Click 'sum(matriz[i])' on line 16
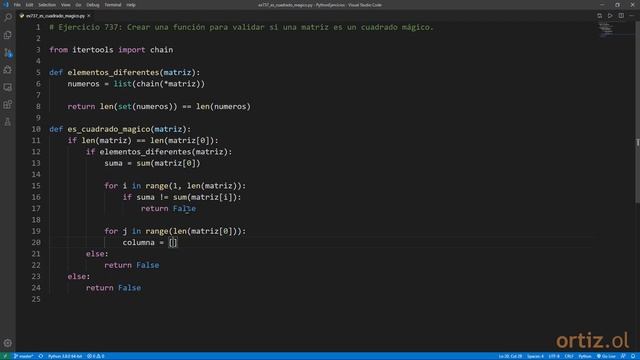 (x=205, y=197)
